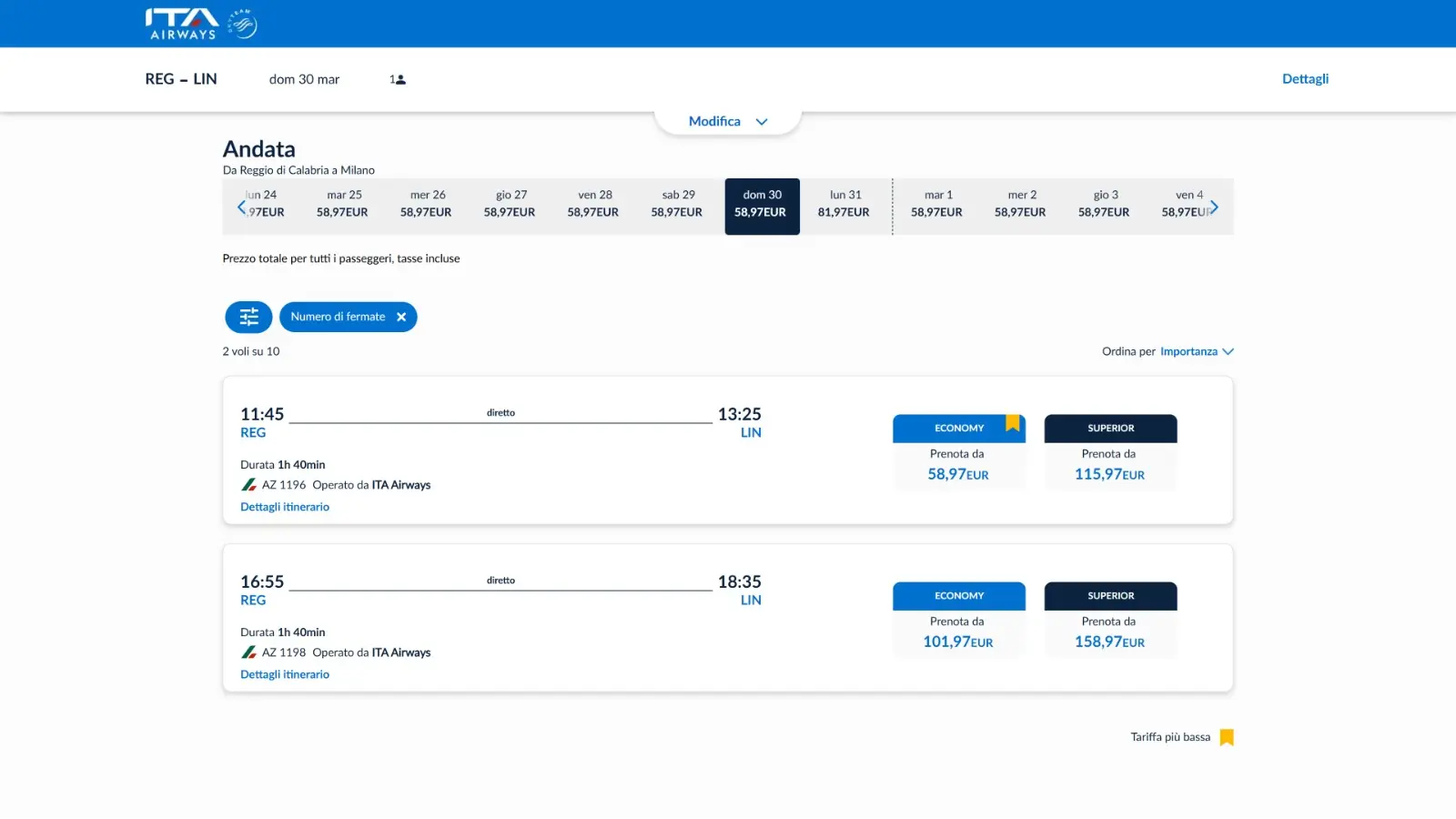This screenshot has width=1456, height=819.
Task: Remove the Numero di fermate filter
Action: [x=401, y=317]
